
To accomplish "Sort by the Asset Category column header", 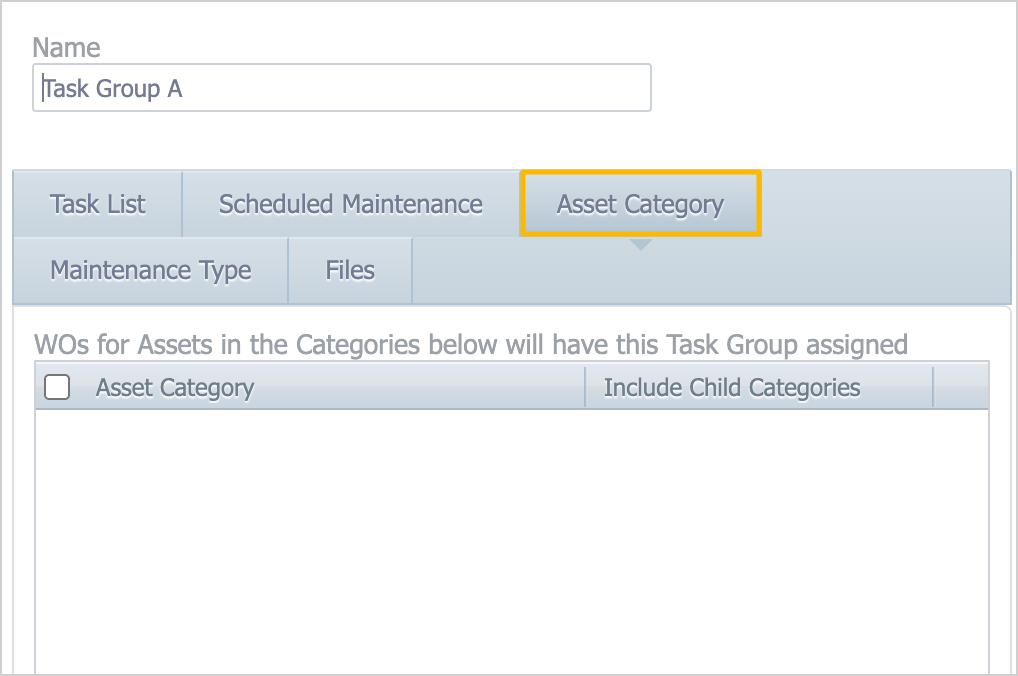I will (x=175, y=388).
